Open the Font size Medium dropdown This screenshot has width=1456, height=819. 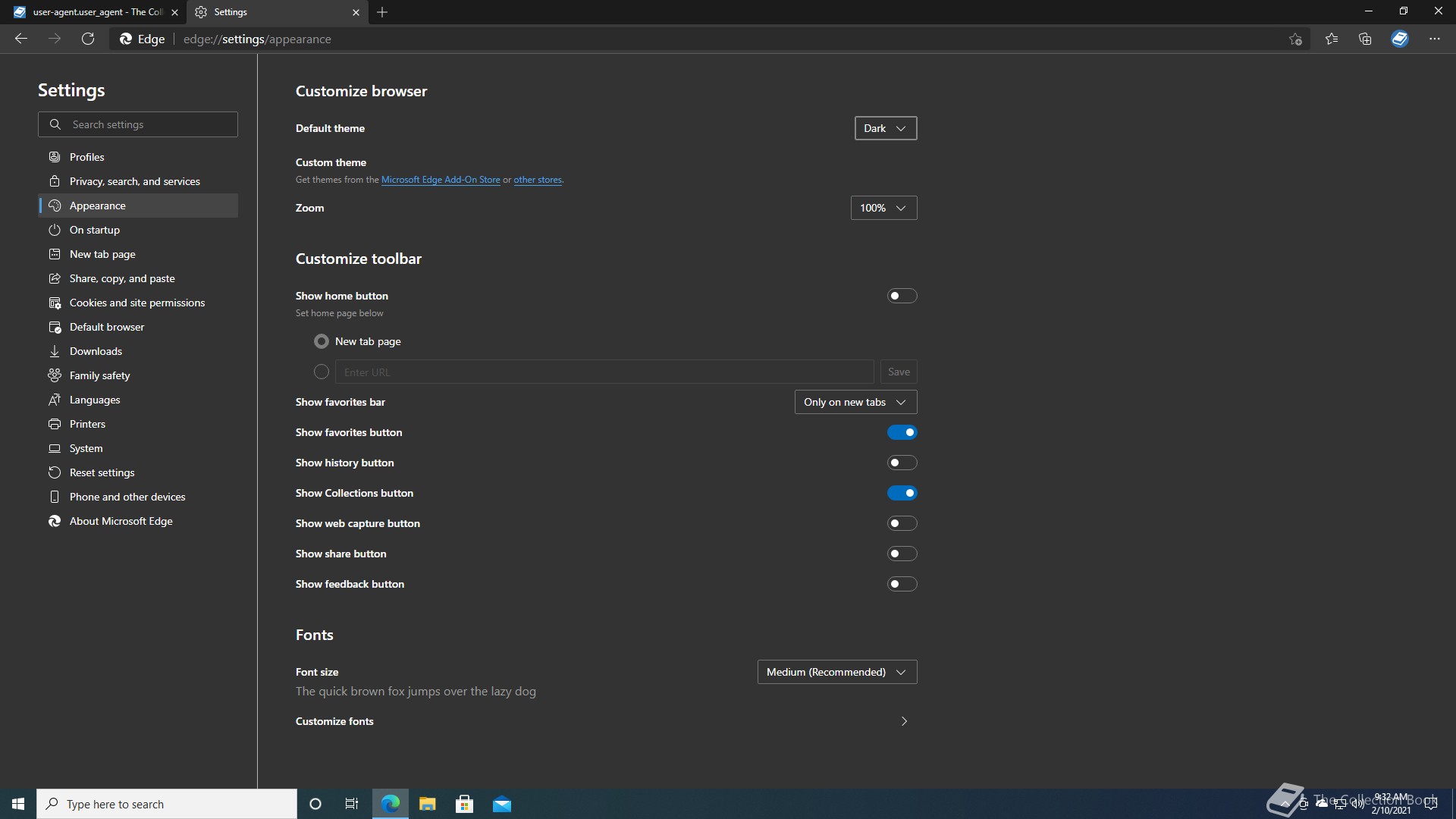pos(836,672)
